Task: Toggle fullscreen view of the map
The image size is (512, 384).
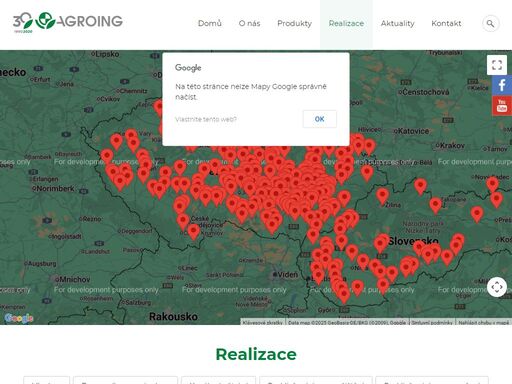Action: (497, 65)
